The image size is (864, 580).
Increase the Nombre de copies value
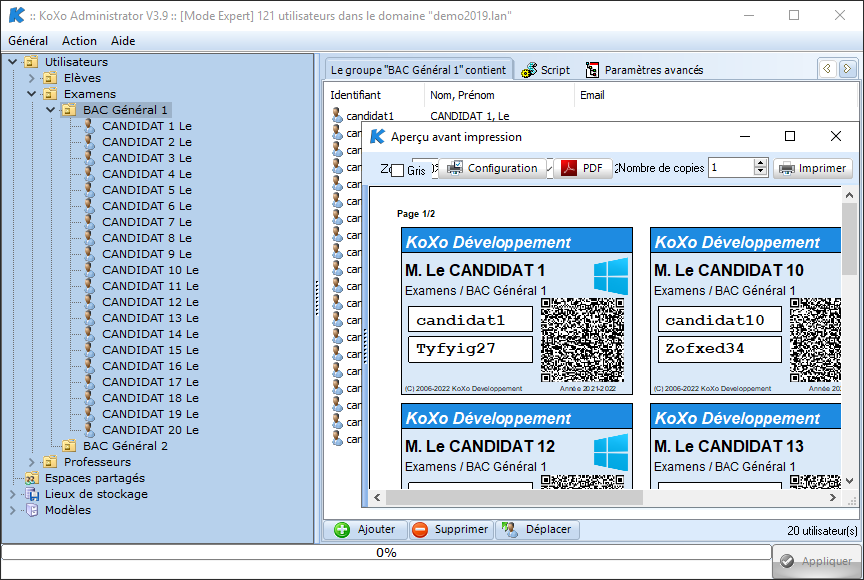pyautogui.click(x=760, y=163)
